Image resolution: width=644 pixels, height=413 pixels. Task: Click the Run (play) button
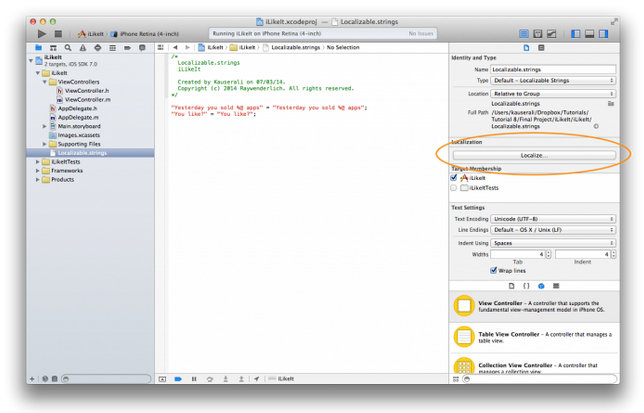click(x=42, y=34)
